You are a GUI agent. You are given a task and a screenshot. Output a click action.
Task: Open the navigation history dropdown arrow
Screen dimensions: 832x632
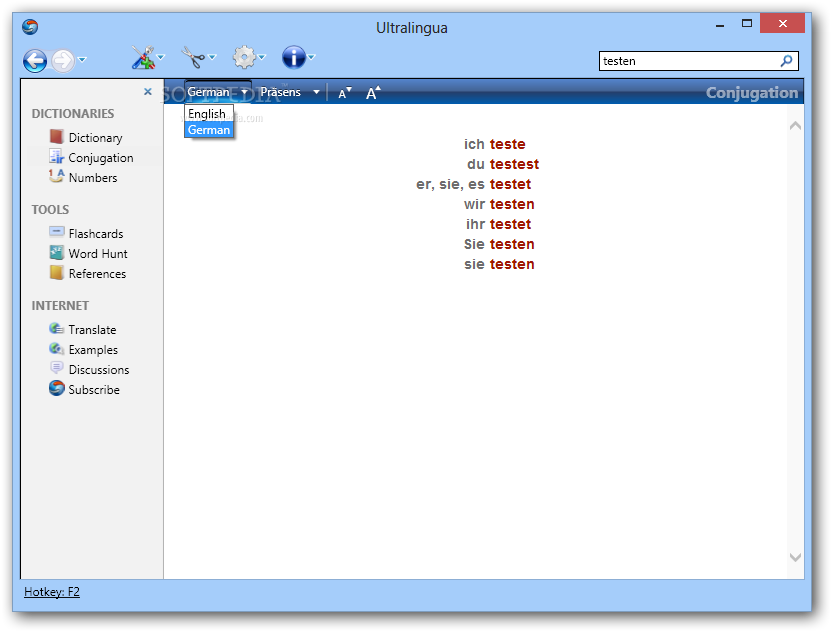click(82, 59)
